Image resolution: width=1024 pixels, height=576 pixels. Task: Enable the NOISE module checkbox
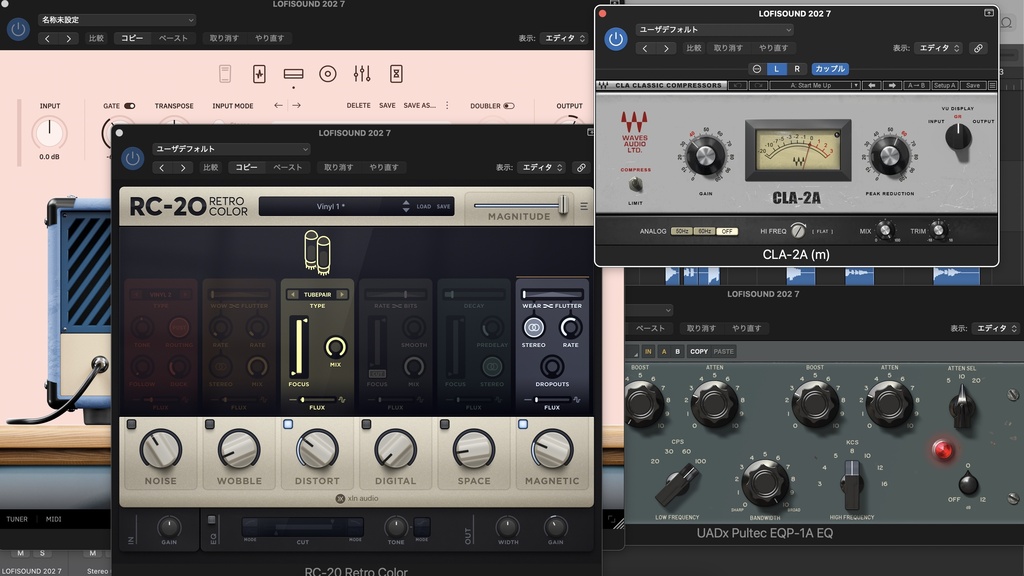click(131, 424)
